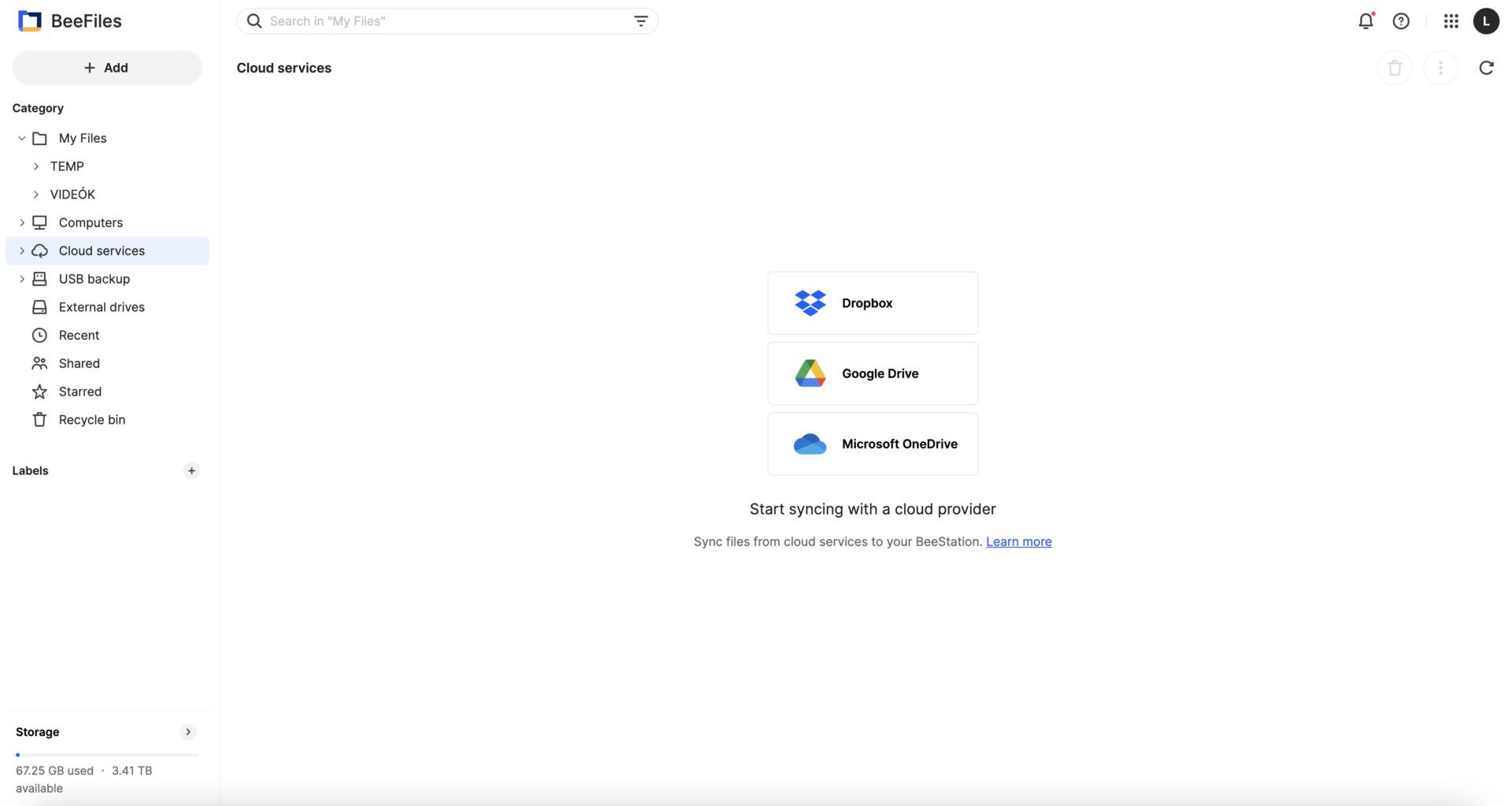The height and width of the screenshot is (806, 1512).
Task: Collapse the My Files tree
Action: (22, 139)
